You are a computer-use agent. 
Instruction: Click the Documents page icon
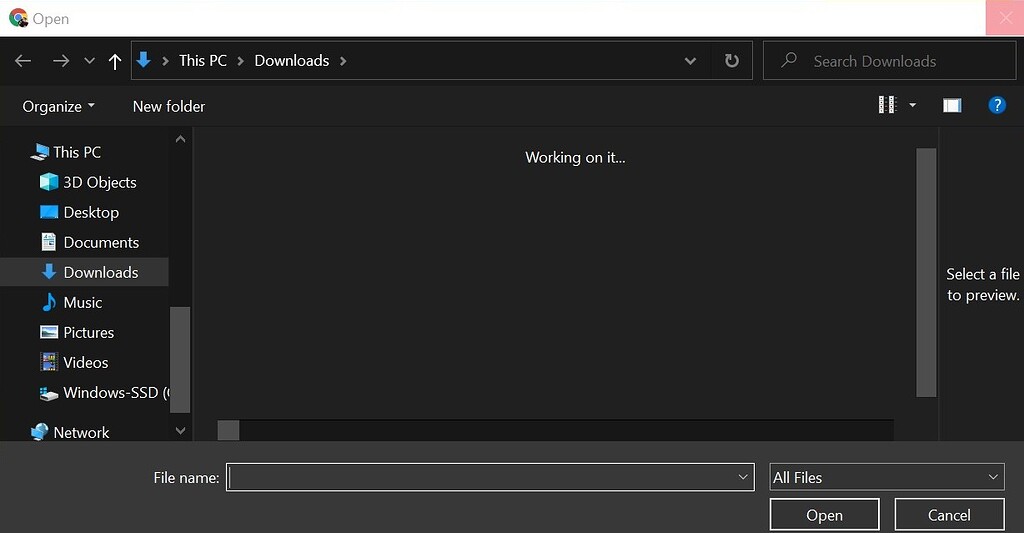(x=49, y=242)
